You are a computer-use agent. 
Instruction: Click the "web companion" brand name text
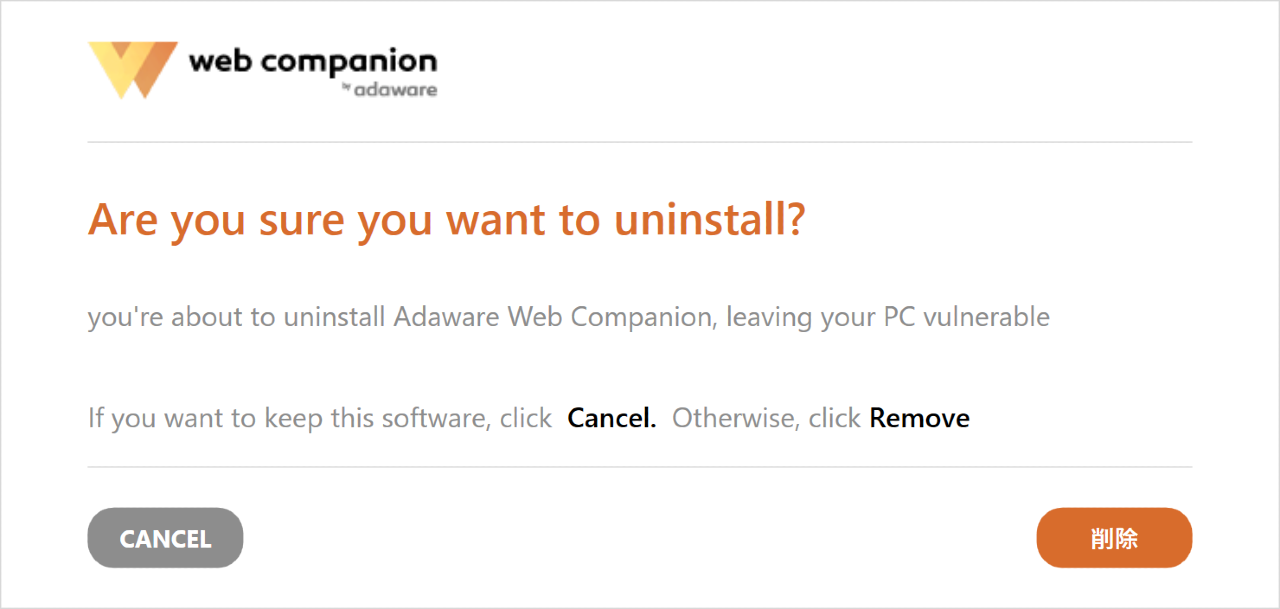tap(313, 62)
